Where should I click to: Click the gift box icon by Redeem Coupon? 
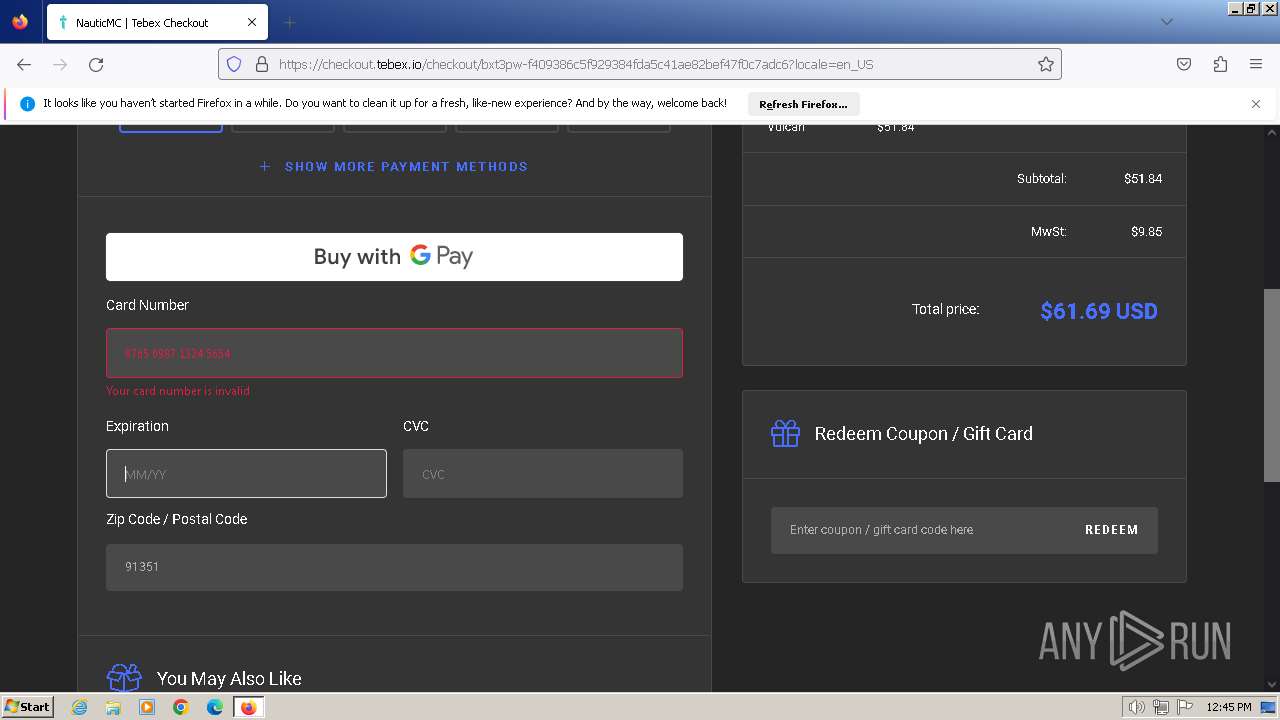[785, 433]
